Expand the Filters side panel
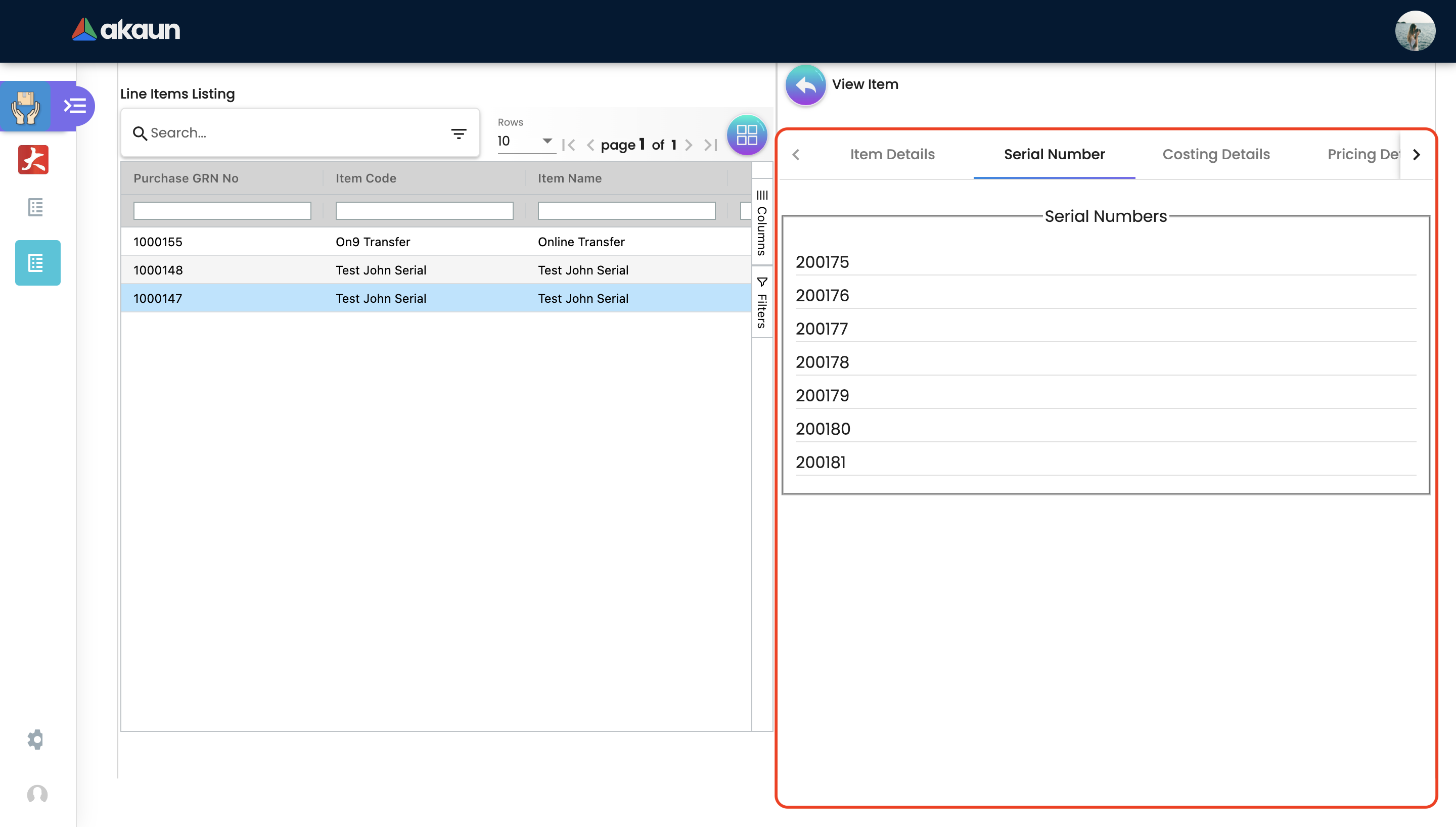Screen dimensions: 1456x827 (761, 303)
